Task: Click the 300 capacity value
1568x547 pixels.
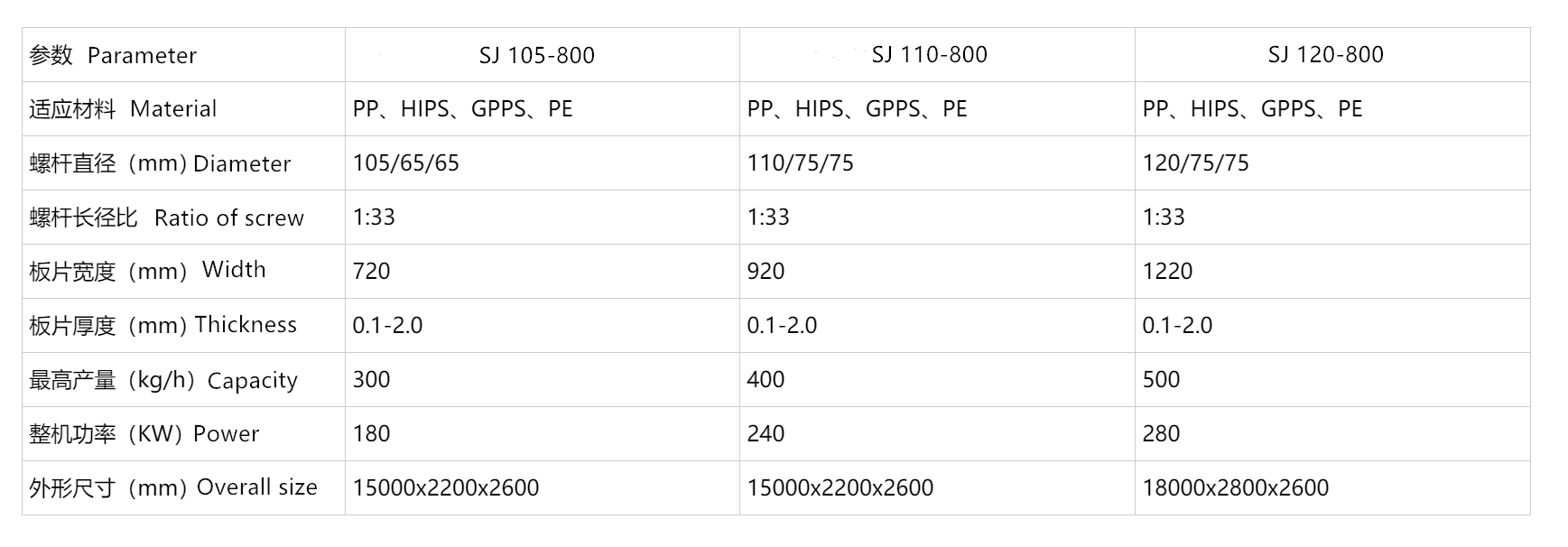Action: (371, 380)
